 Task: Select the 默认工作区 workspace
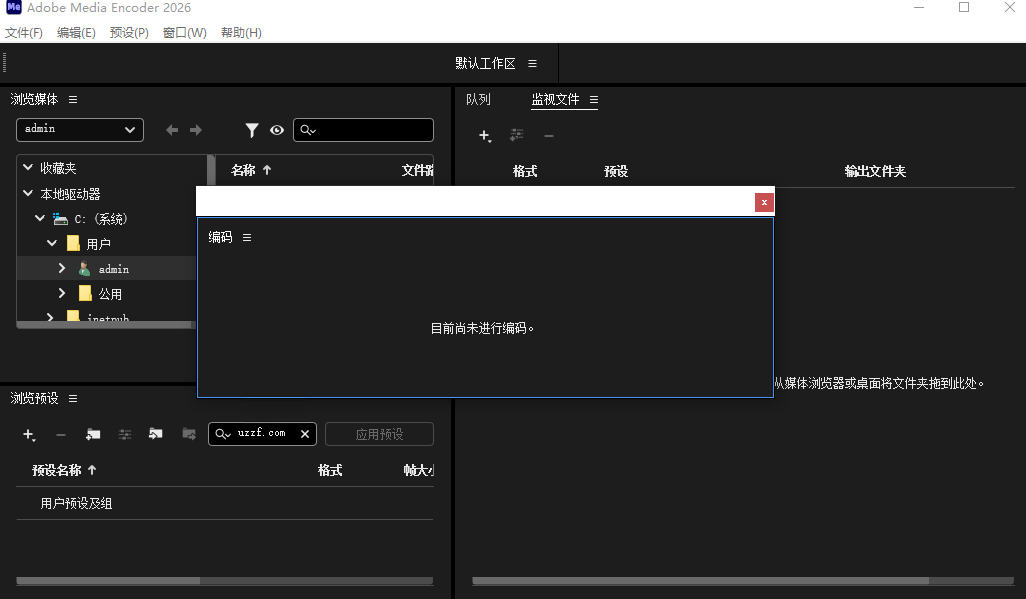(486, 64)
